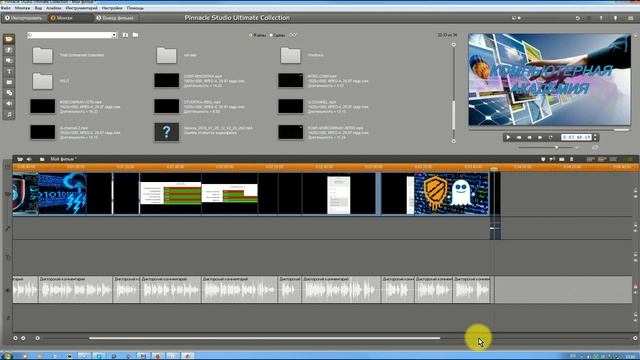Screen dimensions: 640x360
Task: Click the player timecode field
Action: (x=576, y=138)
